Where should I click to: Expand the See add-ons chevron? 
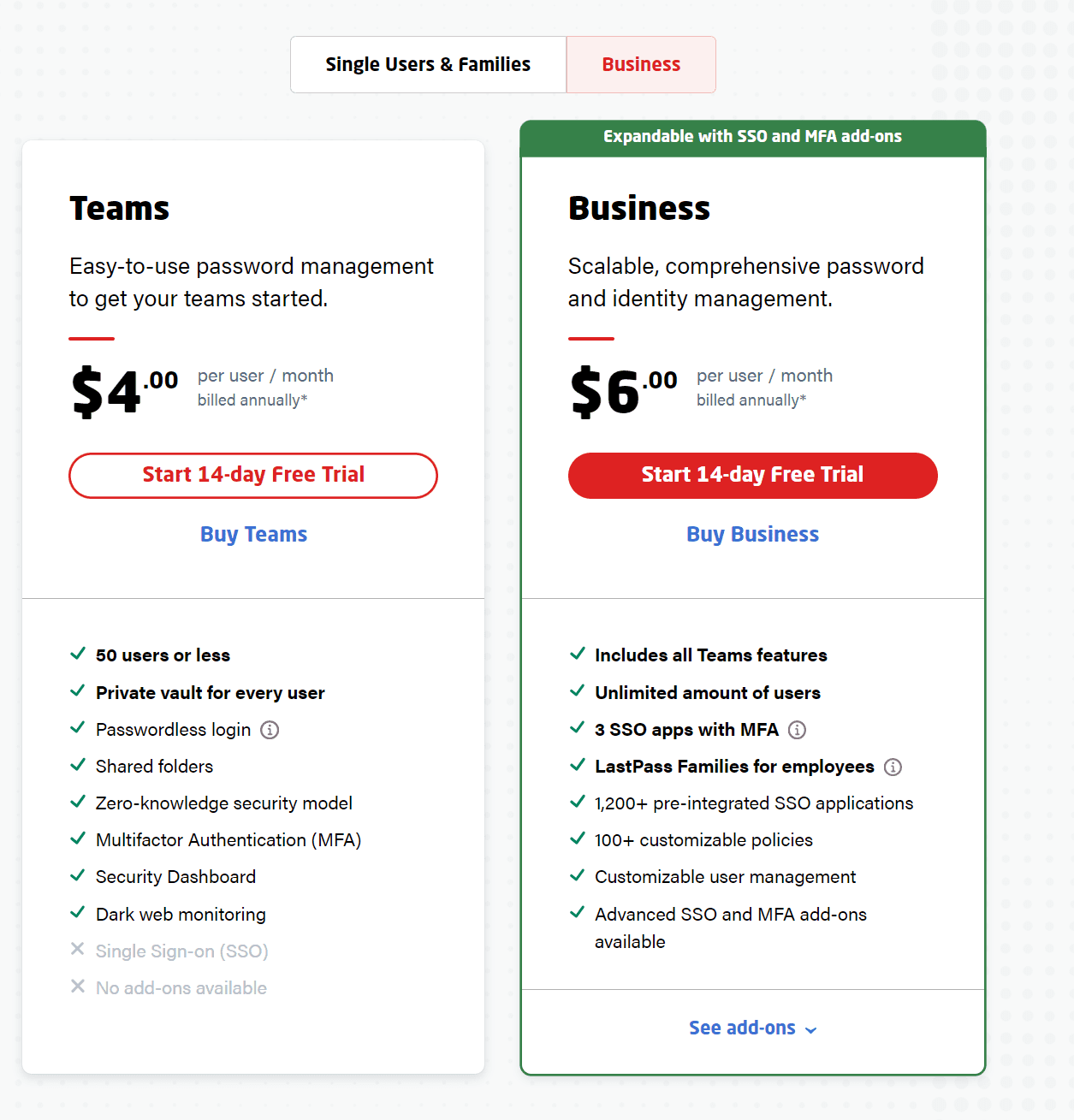coord(811,1030)
